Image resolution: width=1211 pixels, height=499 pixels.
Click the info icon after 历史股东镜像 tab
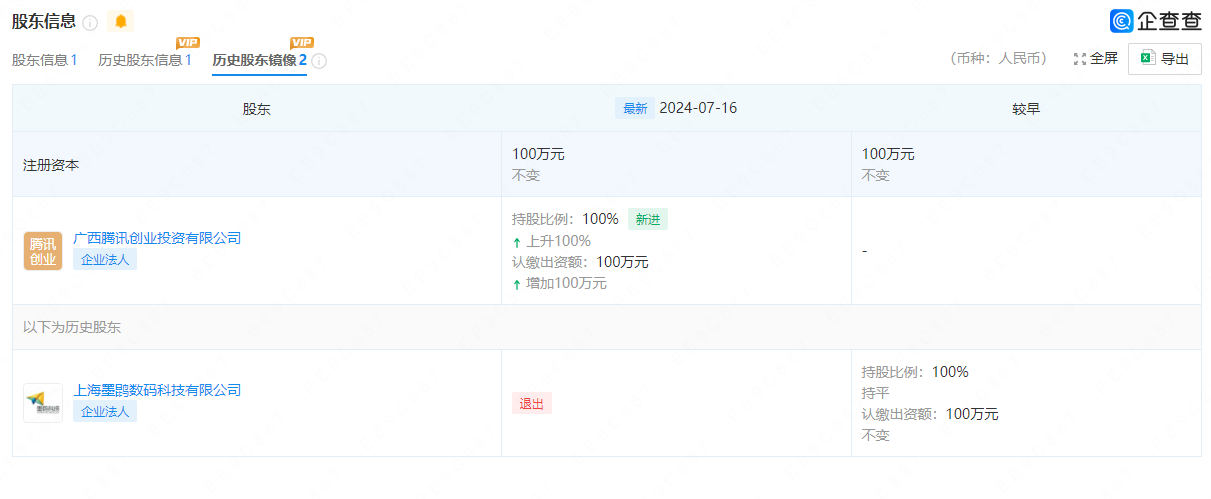click(319, 61)
